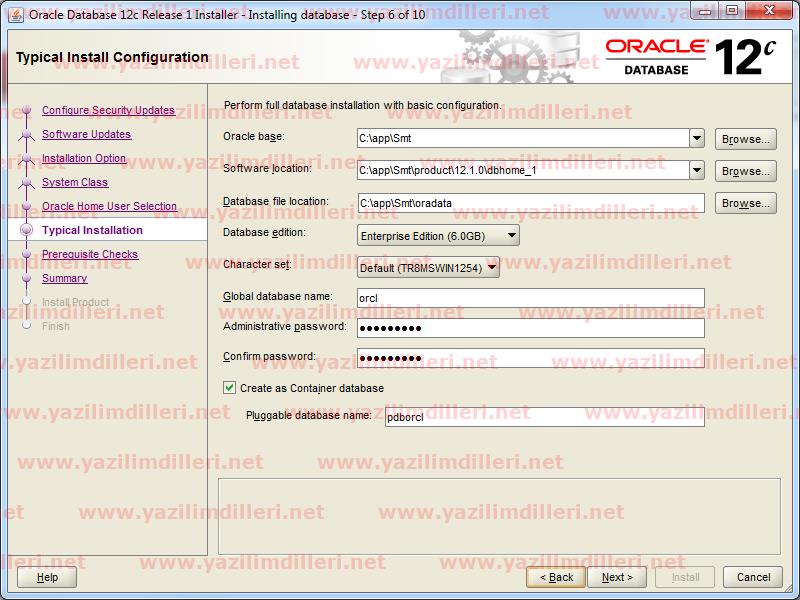Viewport: 800px width, 600px height.
Task: Open the Software Updates step
Action: [x=86, y=135]
